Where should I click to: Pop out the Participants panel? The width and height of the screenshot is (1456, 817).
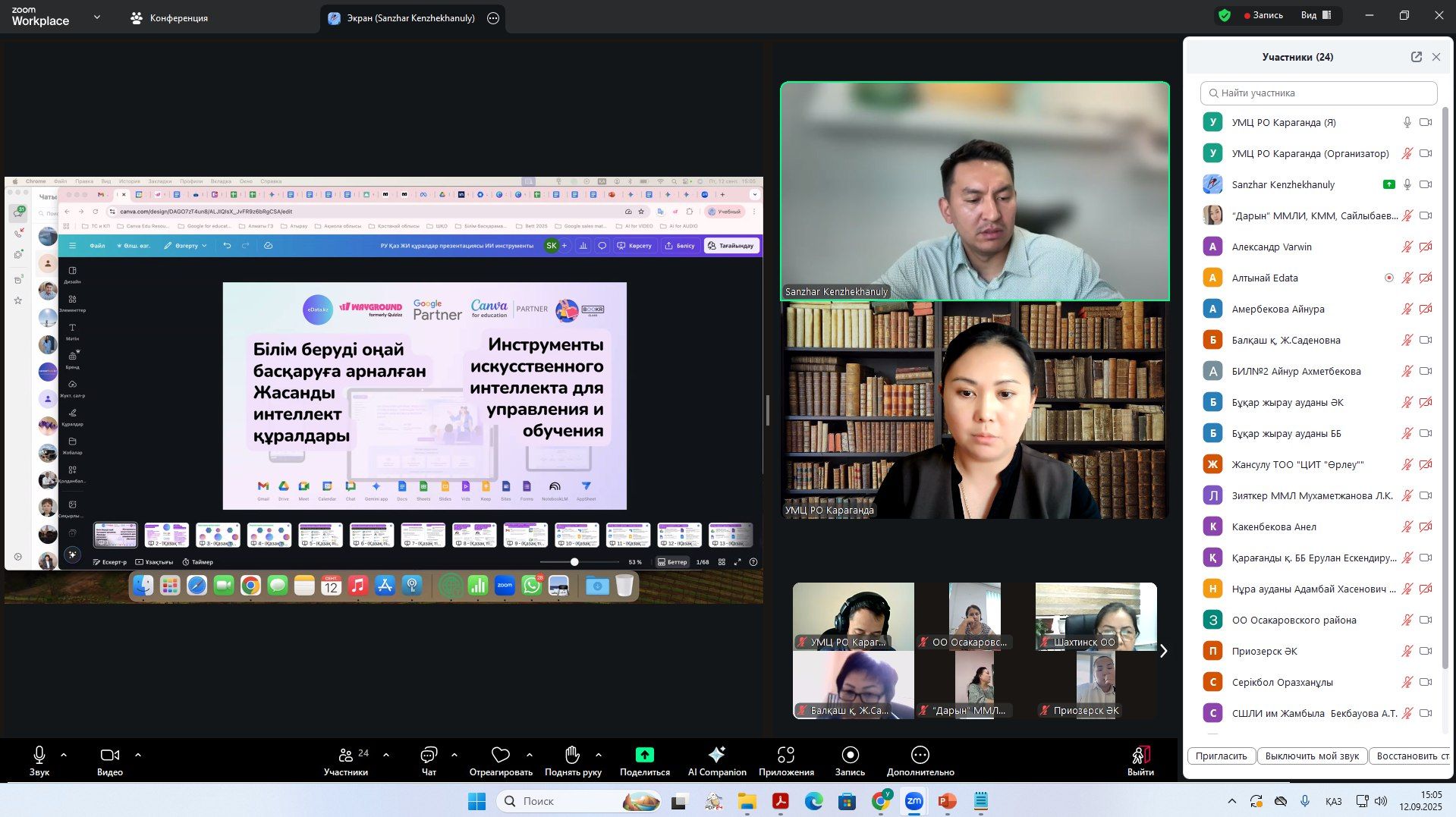[1416, 57]
